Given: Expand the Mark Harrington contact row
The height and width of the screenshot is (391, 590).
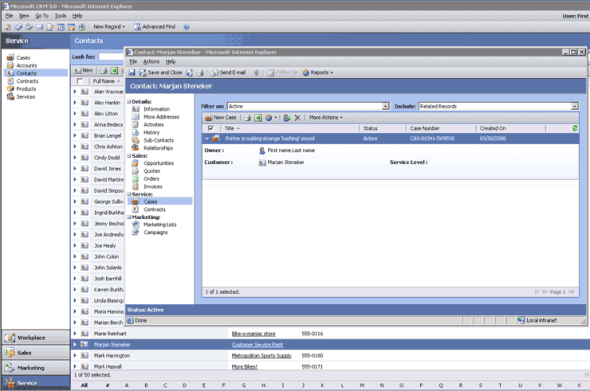Looking at the screenshot, I should [75, 356].
